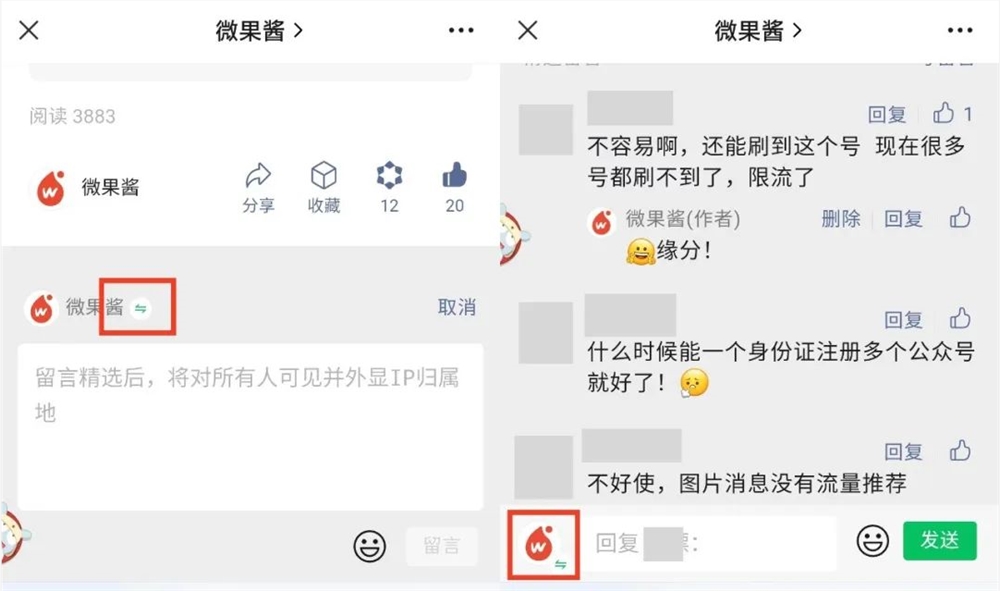
Task: Click 删除 on the author's reply
Action: click(841, 219)
